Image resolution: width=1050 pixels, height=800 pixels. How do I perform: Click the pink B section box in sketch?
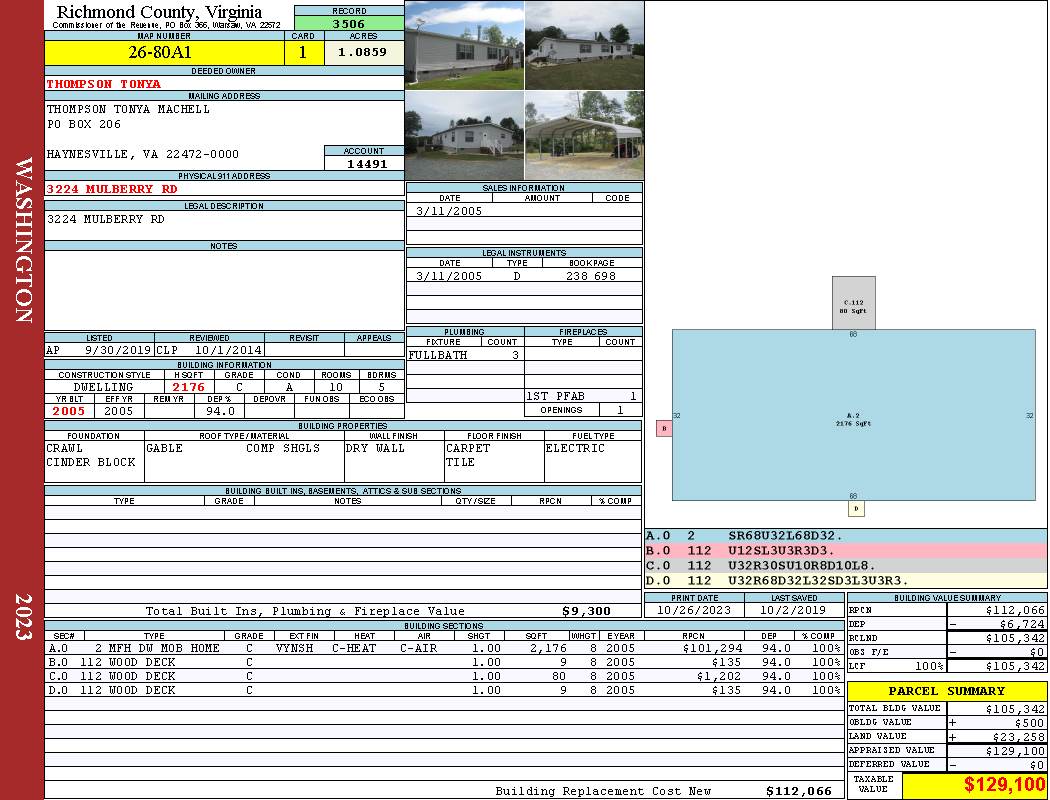coord(663,428)
